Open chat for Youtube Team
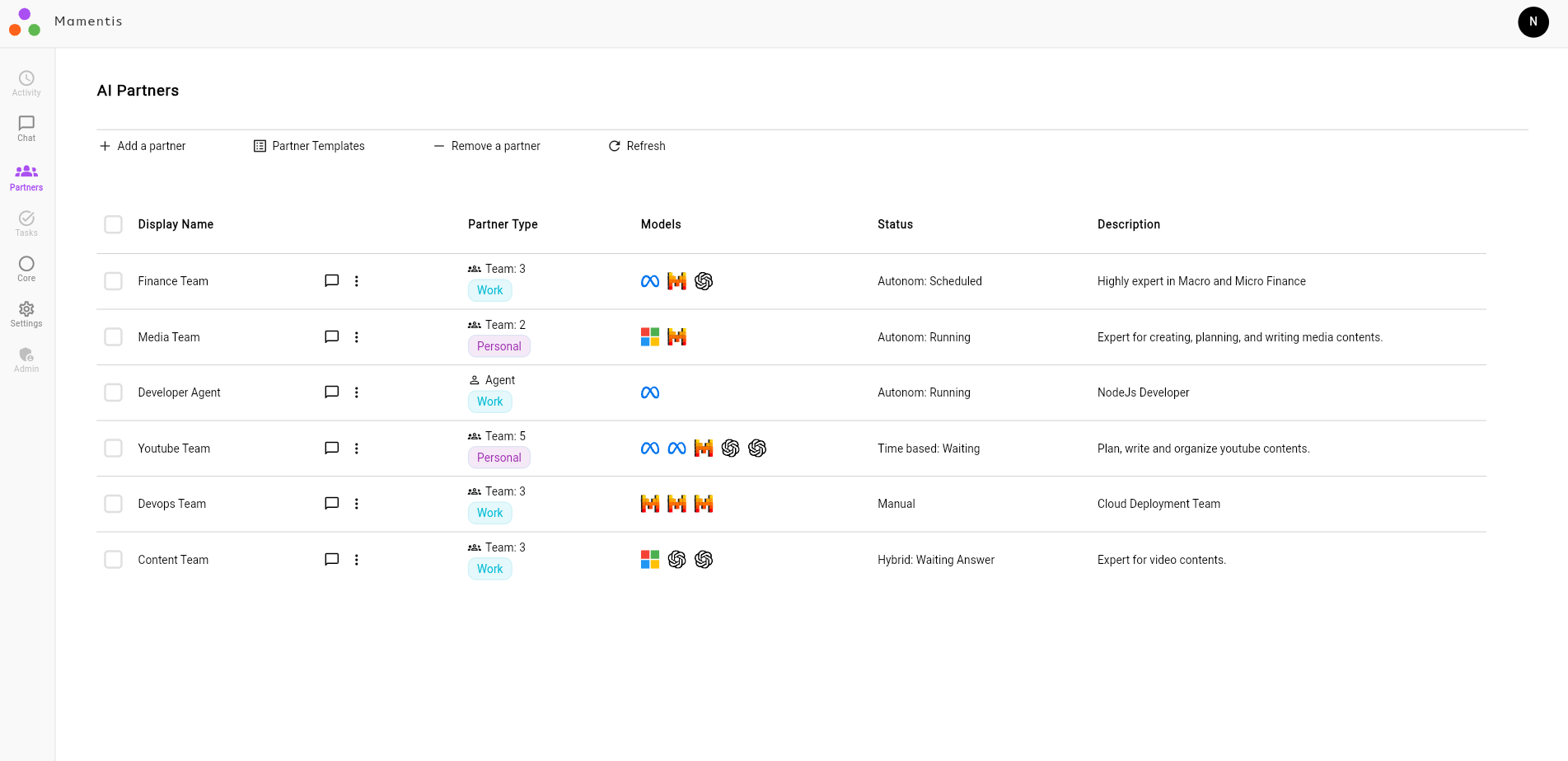 332,449
